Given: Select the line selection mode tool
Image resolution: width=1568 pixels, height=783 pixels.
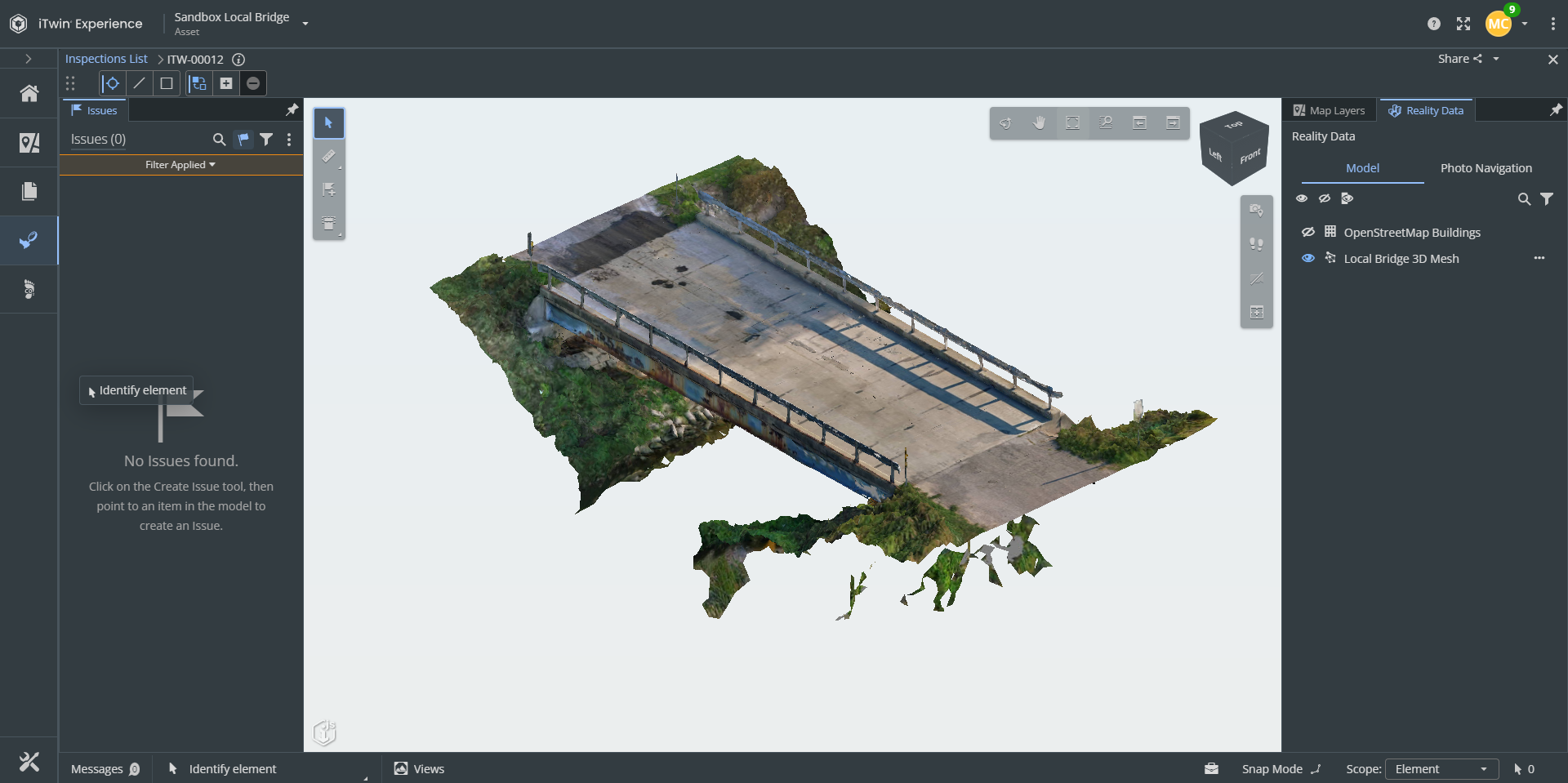Looking at the screenshot, I should (140, 83).
